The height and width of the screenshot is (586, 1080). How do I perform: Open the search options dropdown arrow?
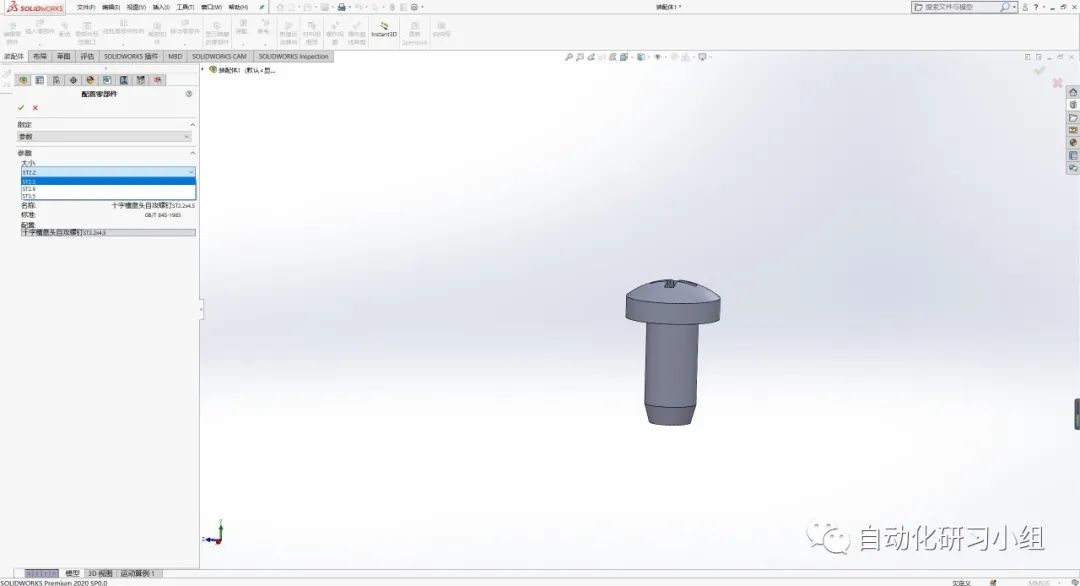coord(1014,7)
